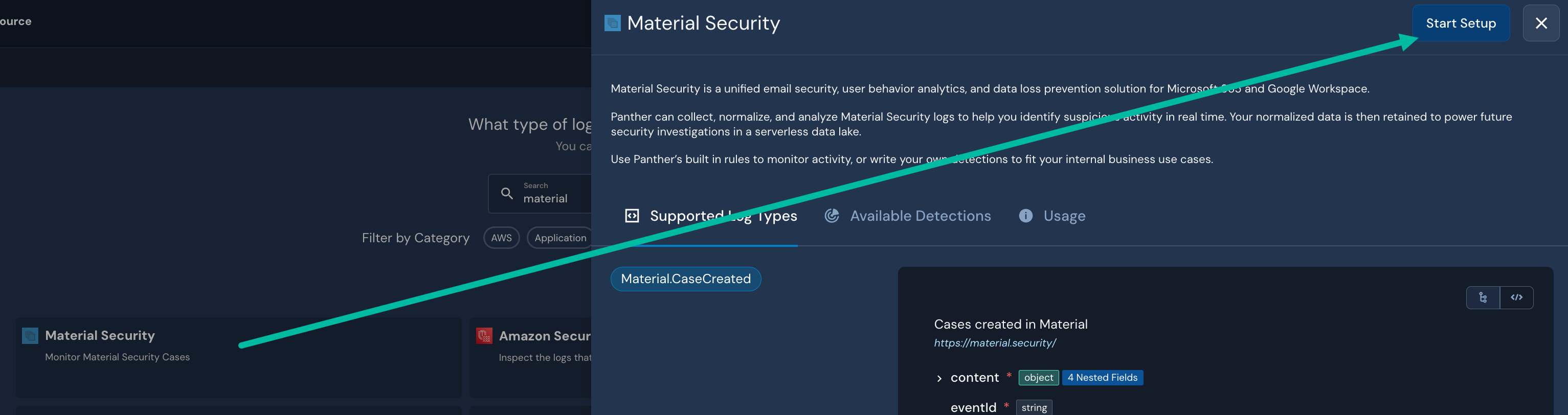The width and height of the screenshot is (1568, 415).
Task: Expand the content field chevron
Action: click(939, 379)
